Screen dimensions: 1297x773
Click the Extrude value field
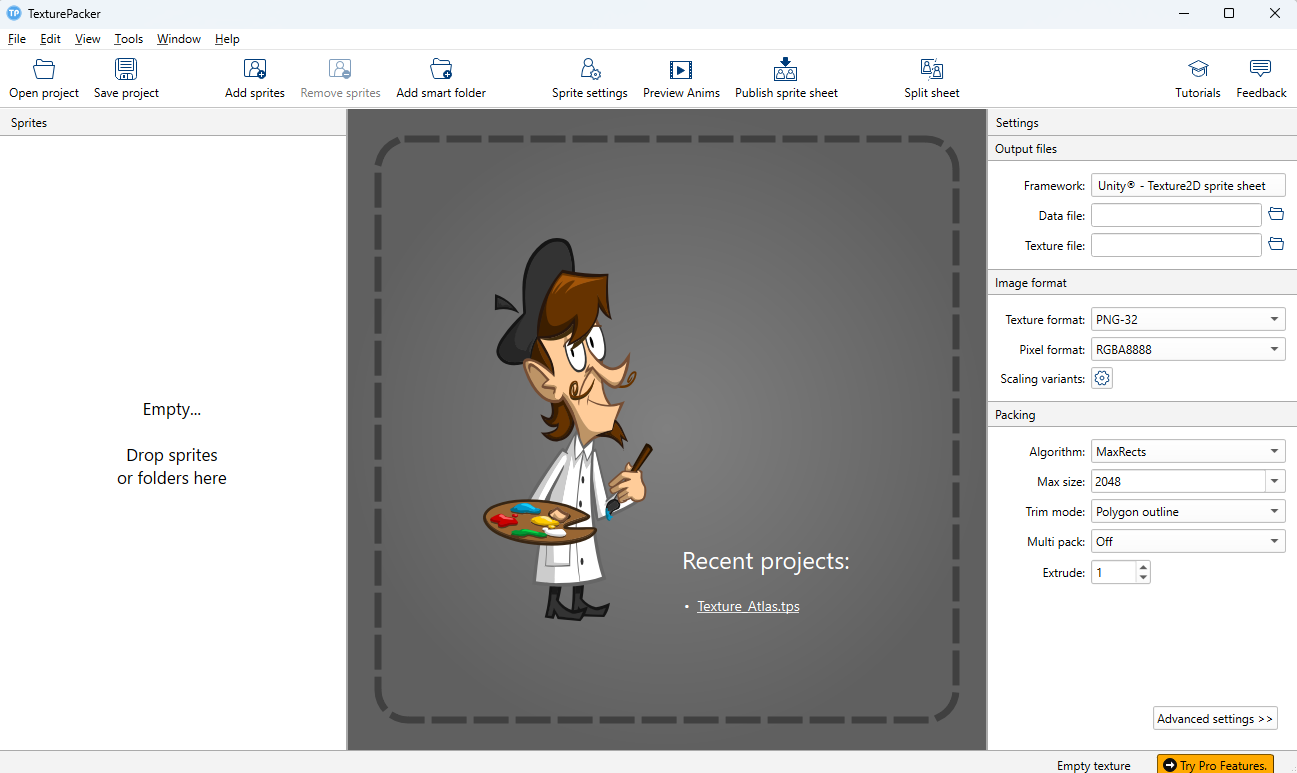coord(1113,573)
